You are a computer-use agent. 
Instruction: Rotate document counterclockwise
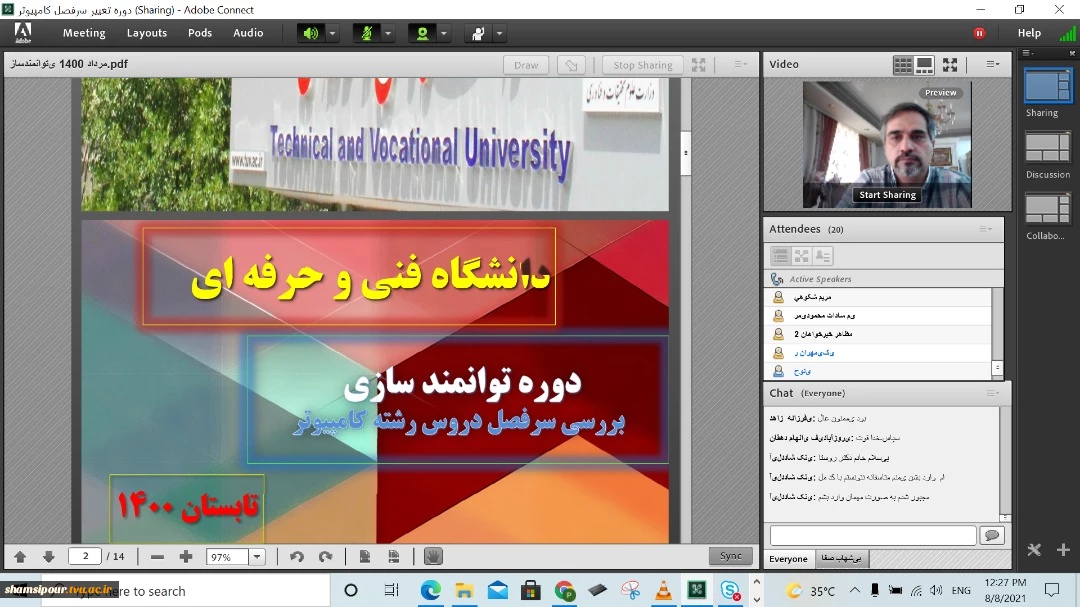(297, 557)
